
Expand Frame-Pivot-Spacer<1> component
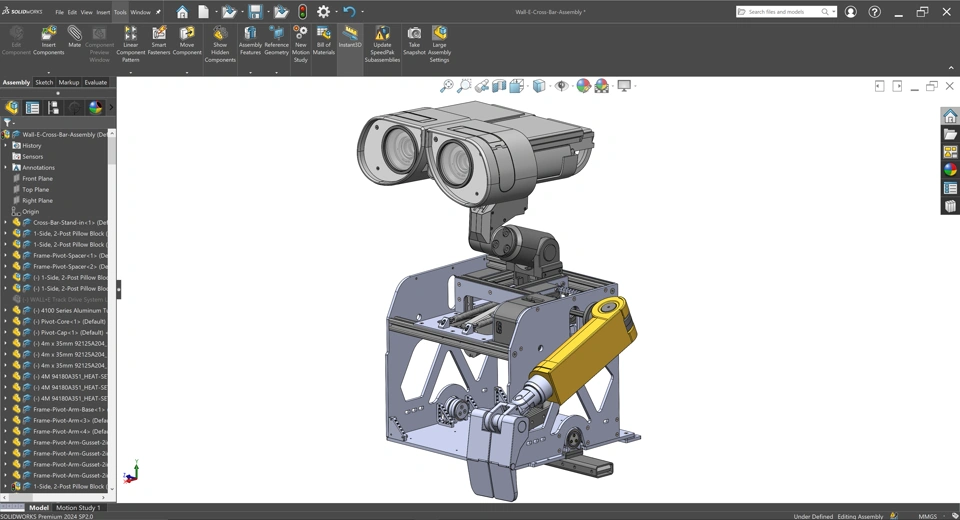pyautogui.click(x=6, y=256)
